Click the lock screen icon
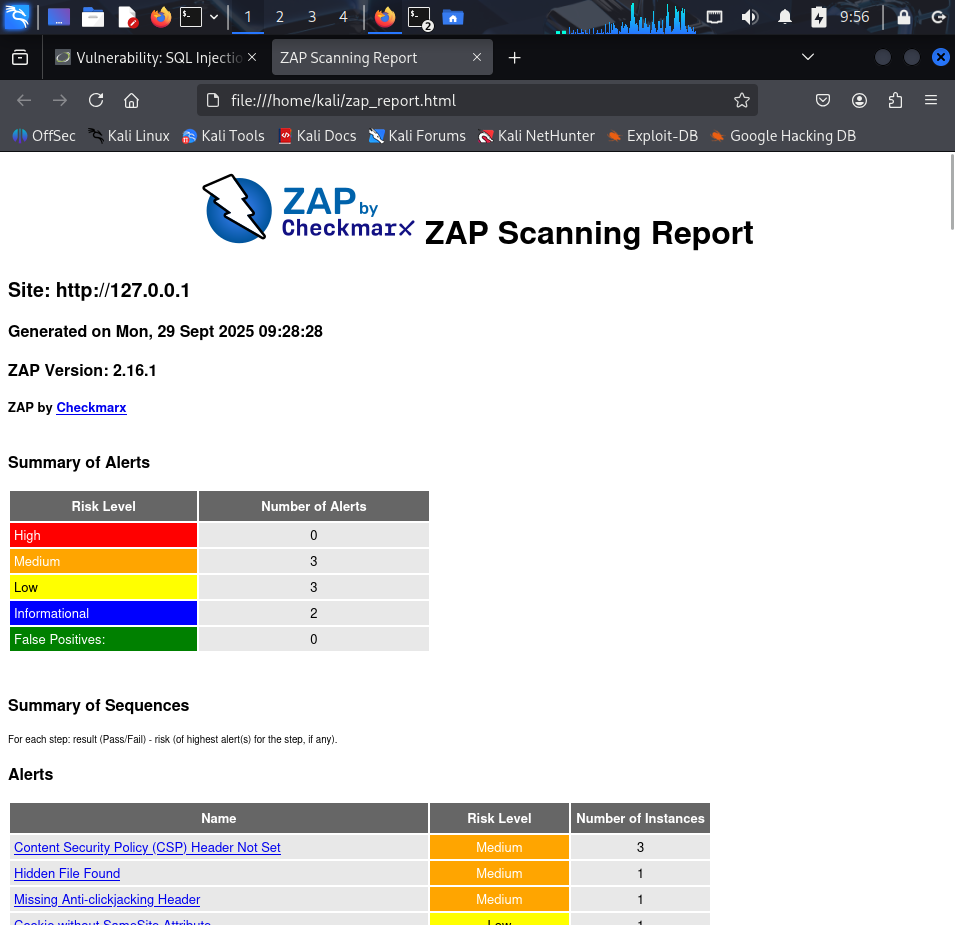The height and width of the screenshot is (925, 955). tap(904, 17)
